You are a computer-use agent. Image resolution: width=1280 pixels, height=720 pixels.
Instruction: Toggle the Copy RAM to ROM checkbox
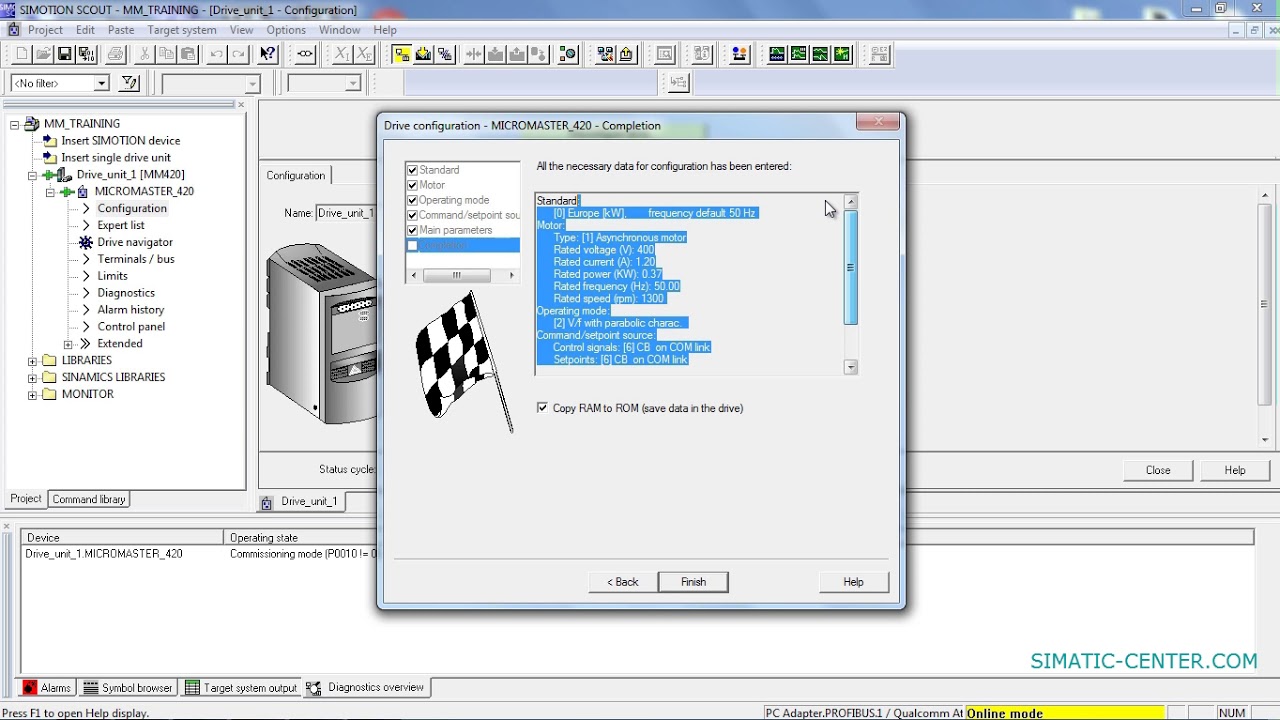click(x=542, y=408)
